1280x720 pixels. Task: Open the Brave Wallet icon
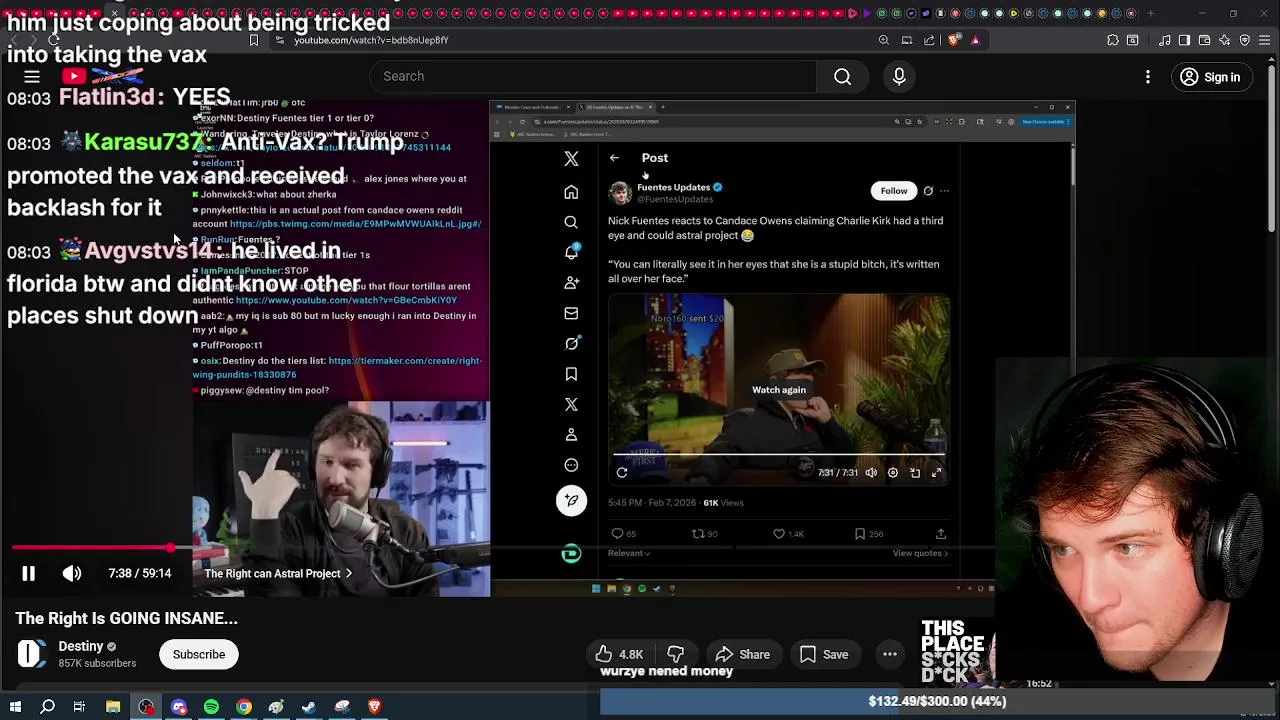click(1204, 40)
